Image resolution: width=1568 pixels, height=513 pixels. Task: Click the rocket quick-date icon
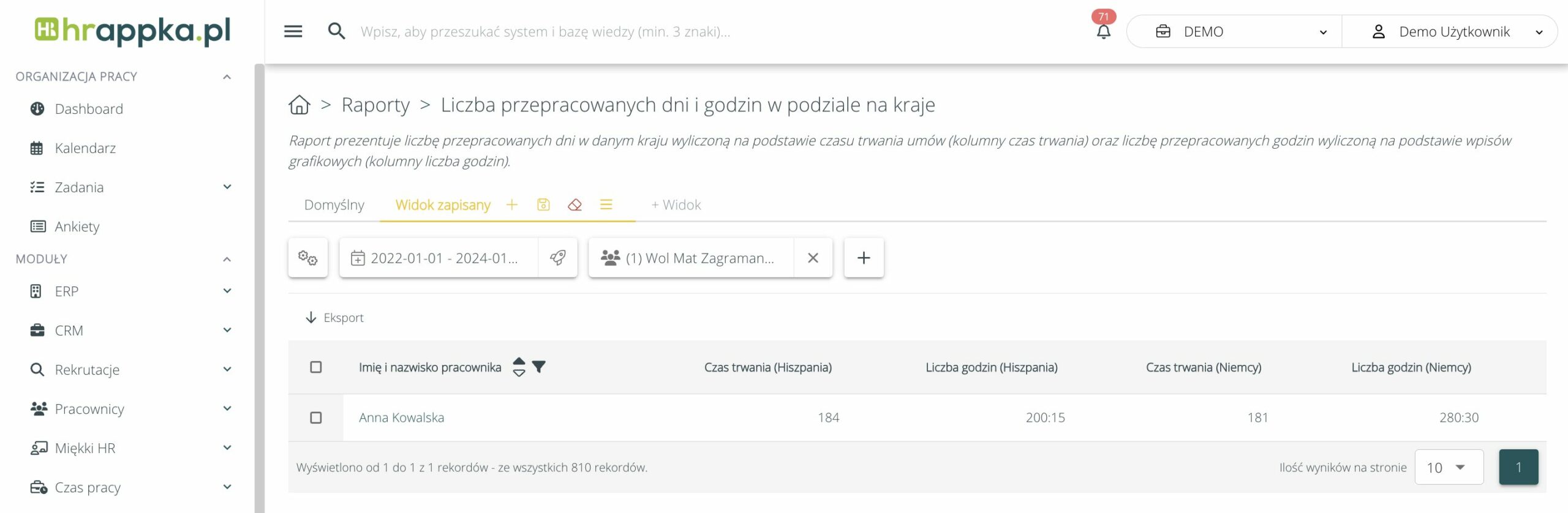point(557,258)
